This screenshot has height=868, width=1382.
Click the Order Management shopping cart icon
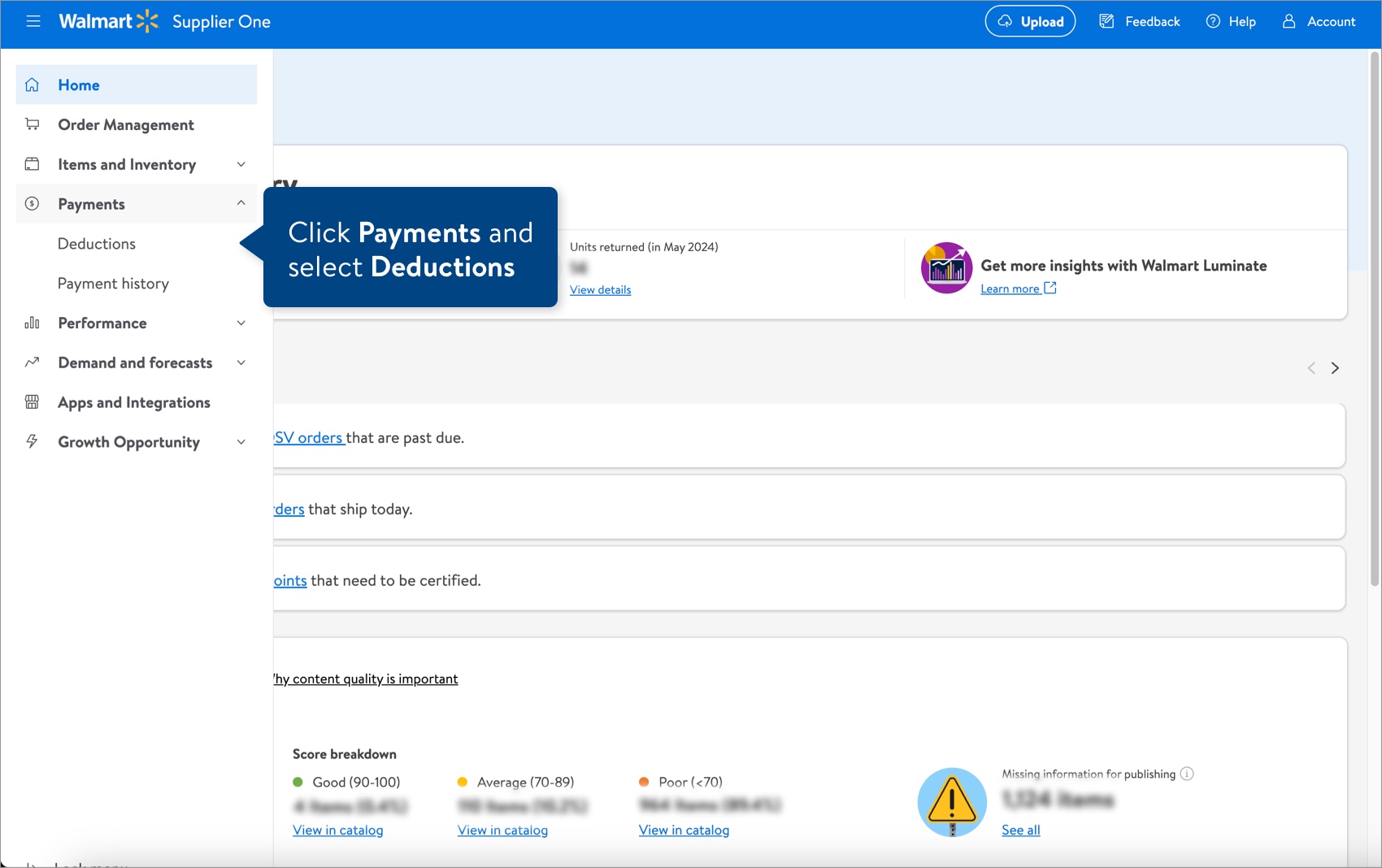tap(32, 124)
